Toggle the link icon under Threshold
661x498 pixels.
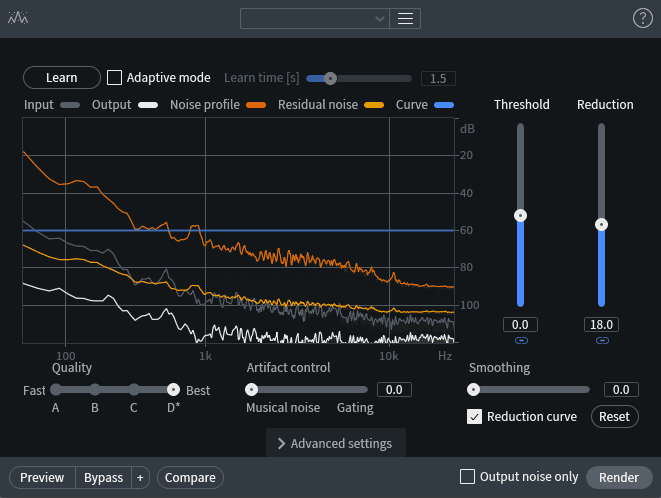click(521, 340)
